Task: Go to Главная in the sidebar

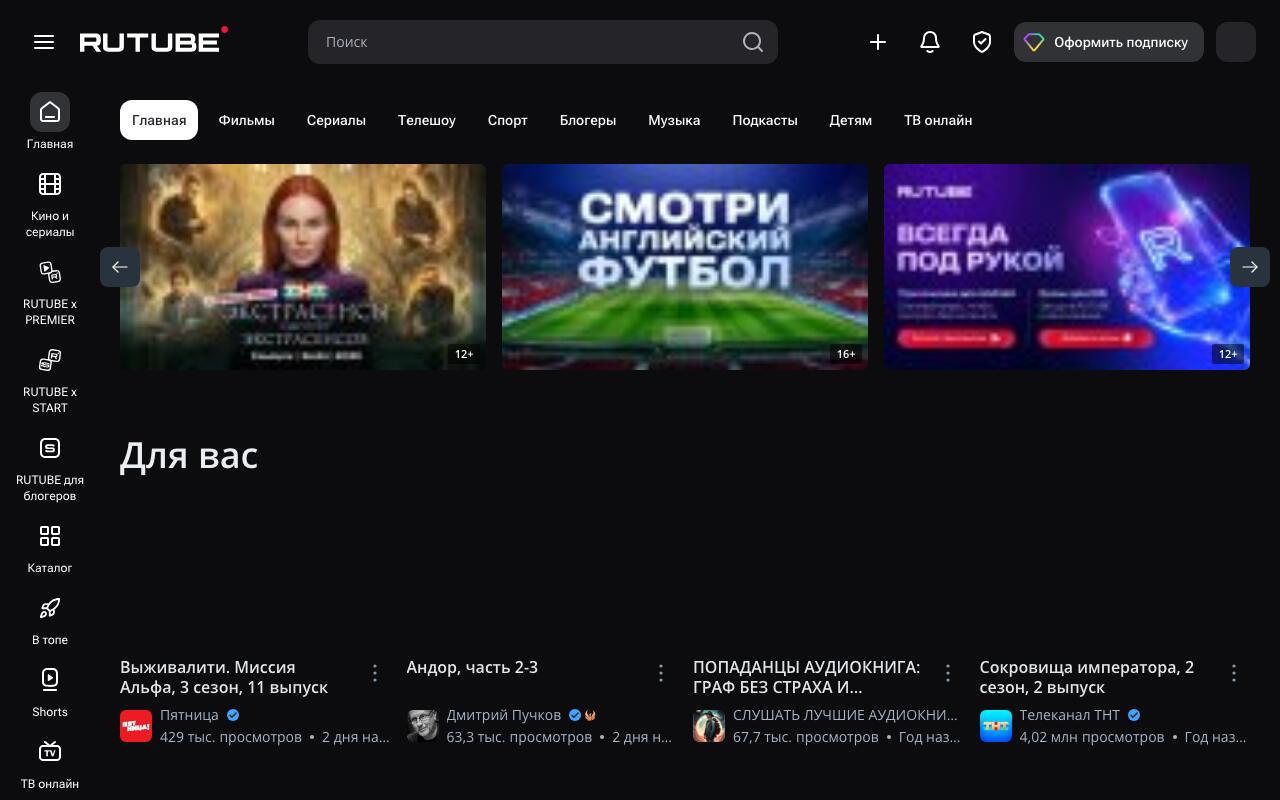Action: [x=50, y=122]
